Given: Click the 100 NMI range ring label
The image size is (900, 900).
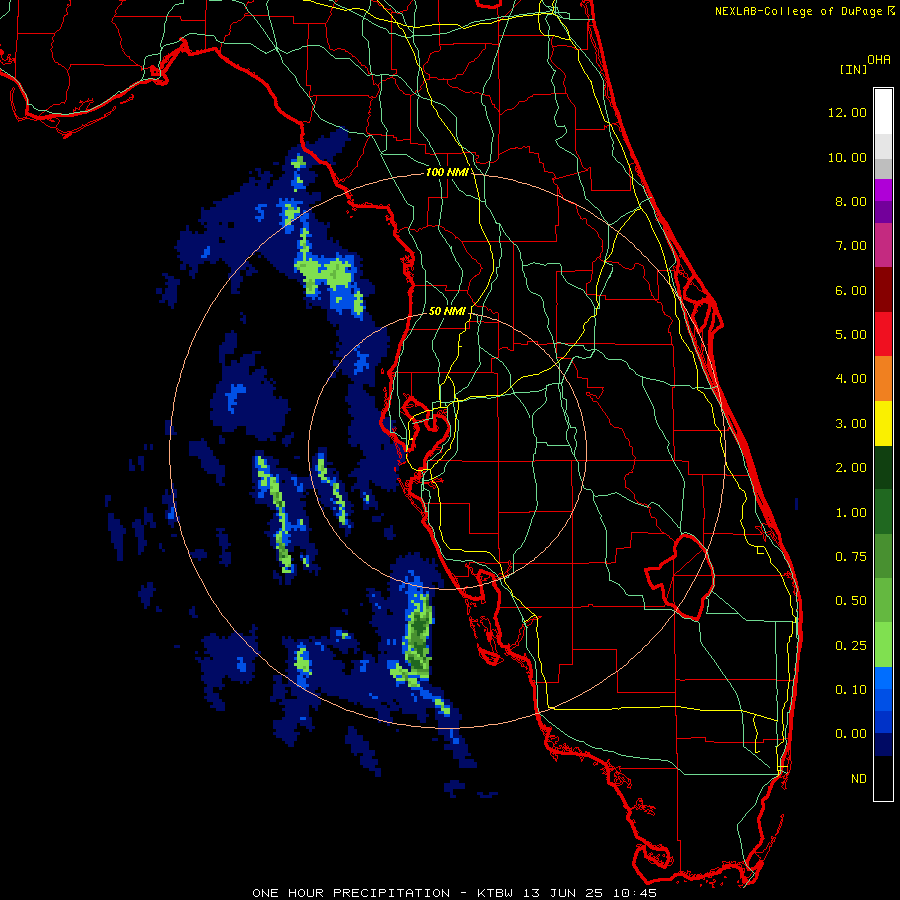Looking at the screenshot, I should (447, 172).
